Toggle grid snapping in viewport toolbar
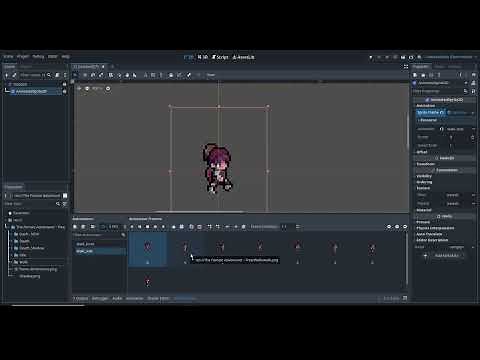480x360 pixels. [x=153, y=75]
